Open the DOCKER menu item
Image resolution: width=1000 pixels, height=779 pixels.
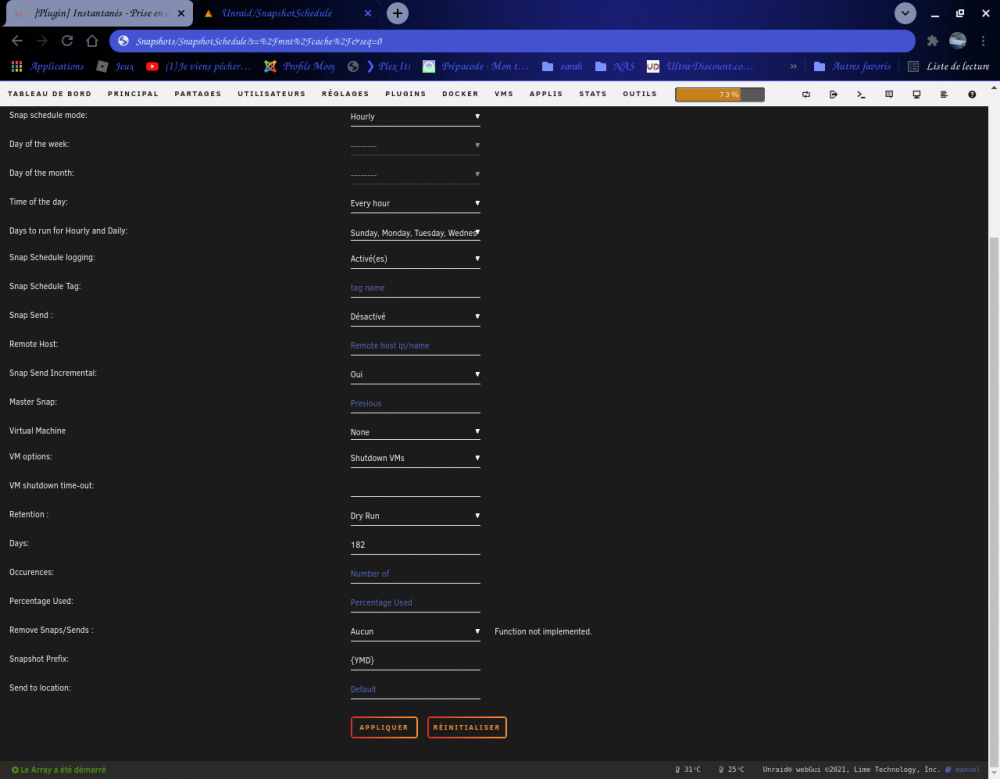(460, 94)
